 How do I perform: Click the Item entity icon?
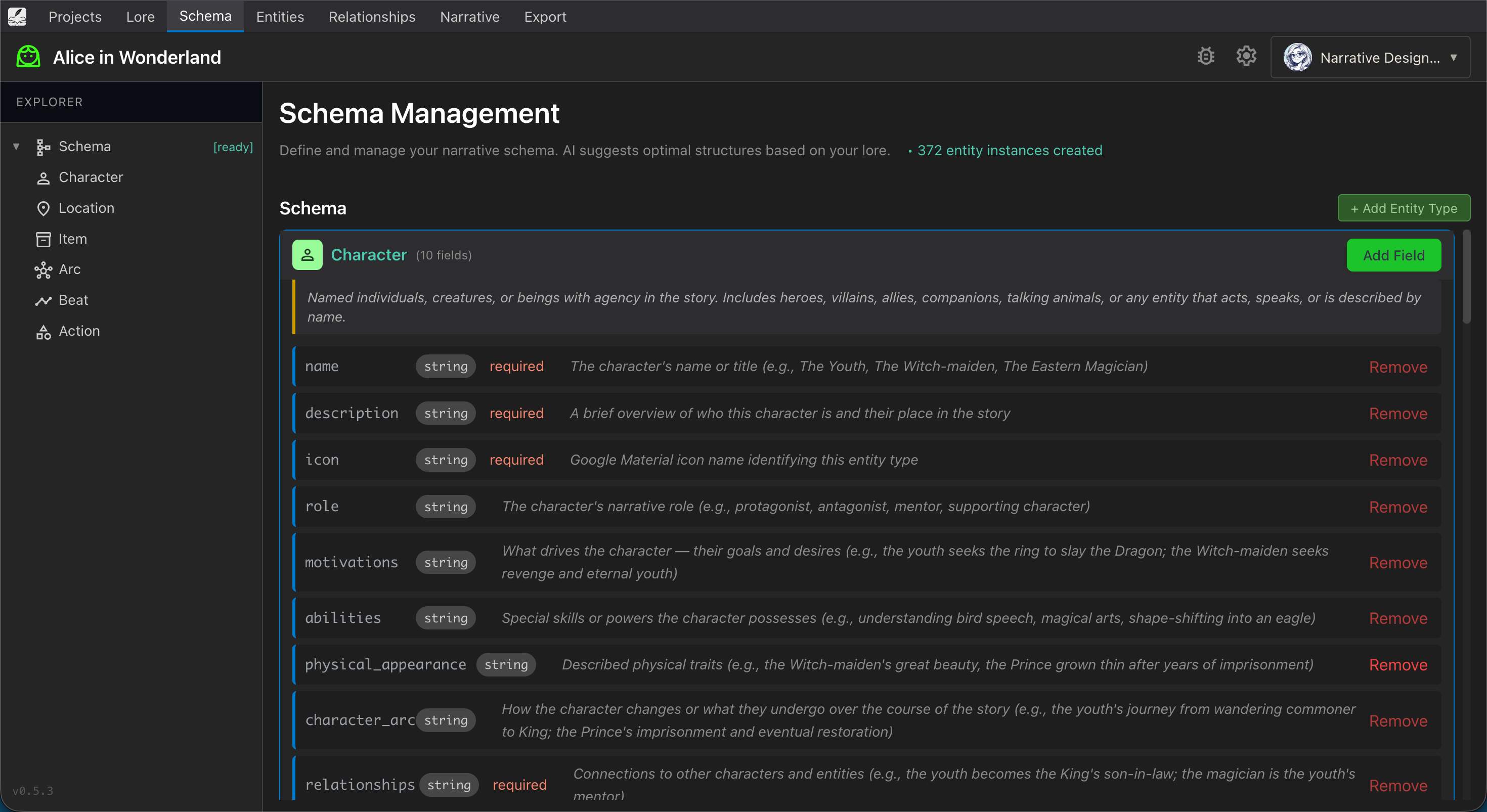click(x=43, y=238)
